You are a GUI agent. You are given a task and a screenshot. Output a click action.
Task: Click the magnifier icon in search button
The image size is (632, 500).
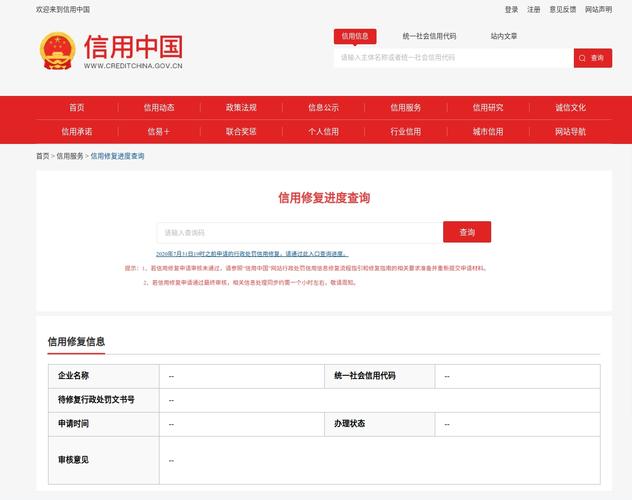click(582, 58)
